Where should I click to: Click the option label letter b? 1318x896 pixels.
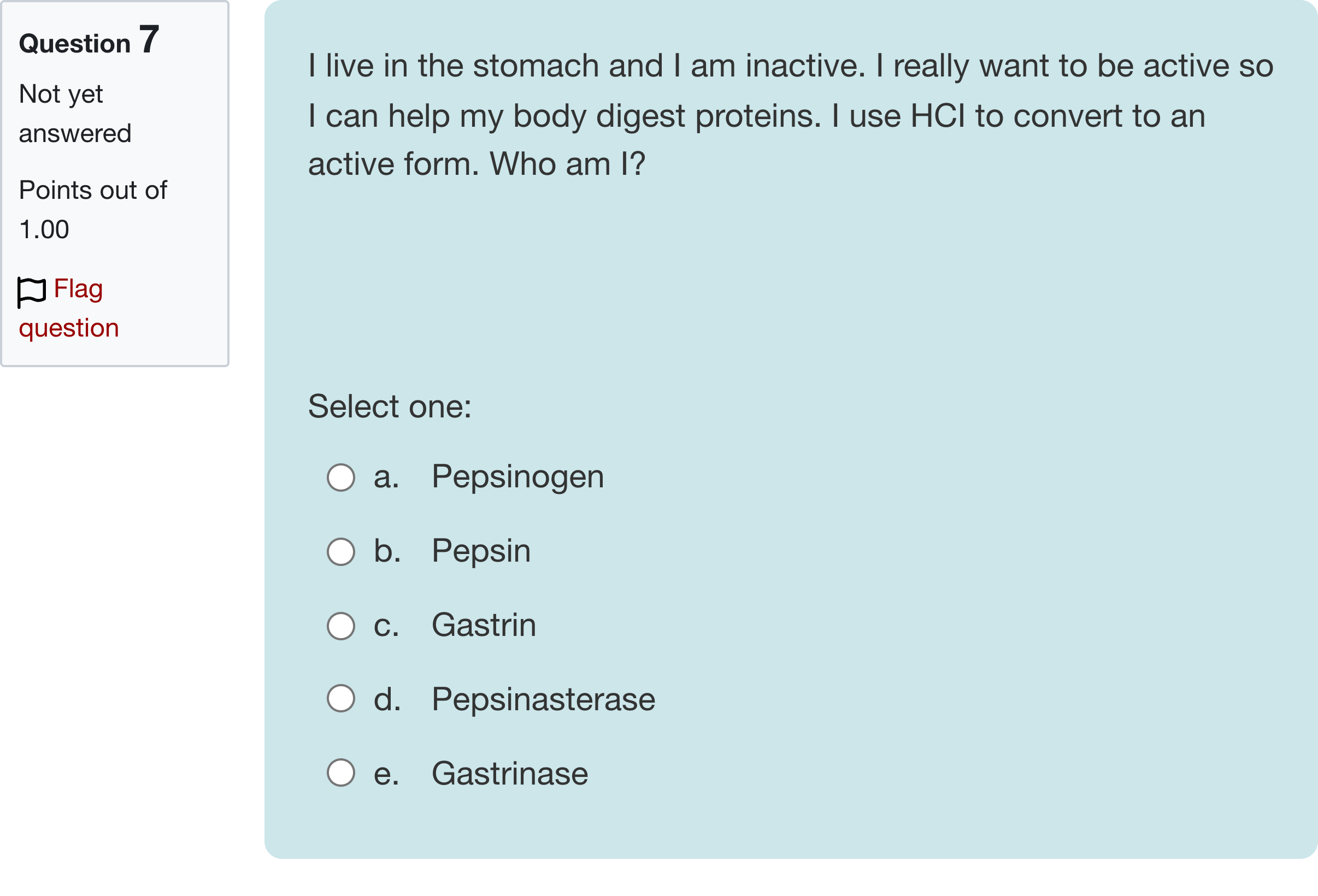coord(385,552)
